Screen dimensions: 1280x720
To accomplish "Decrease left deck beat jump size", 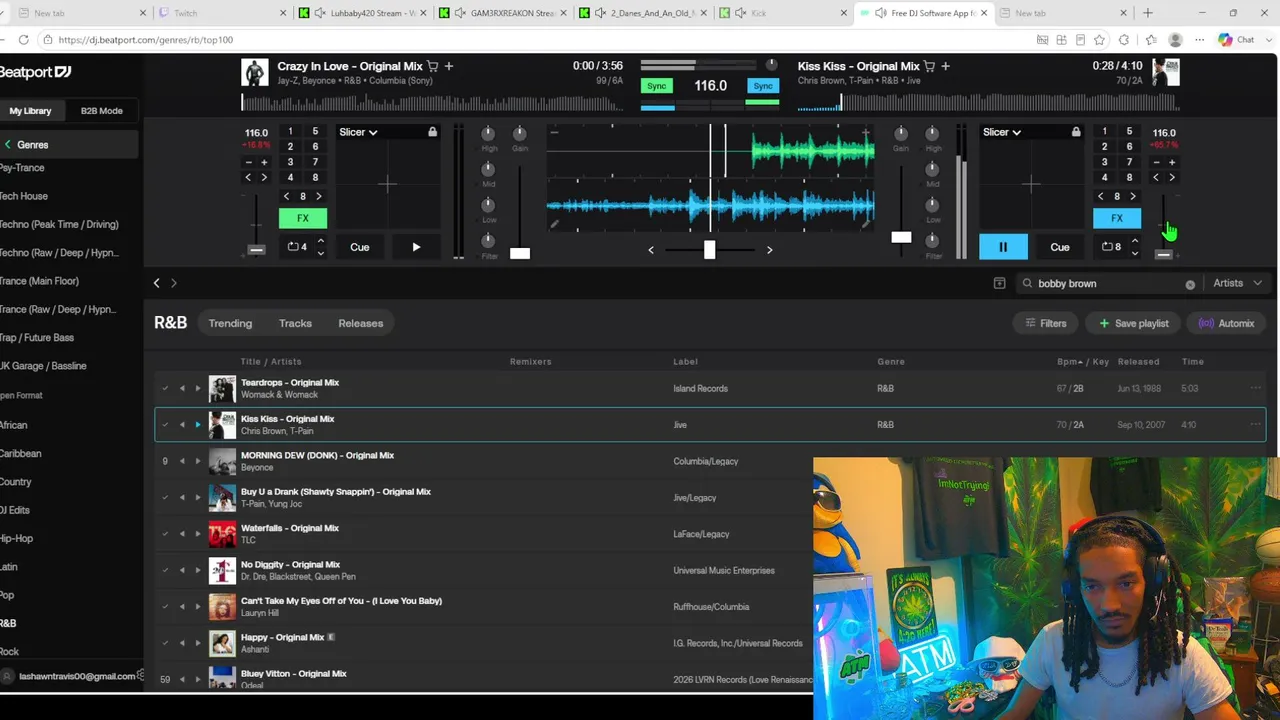I will coord(287,196).
